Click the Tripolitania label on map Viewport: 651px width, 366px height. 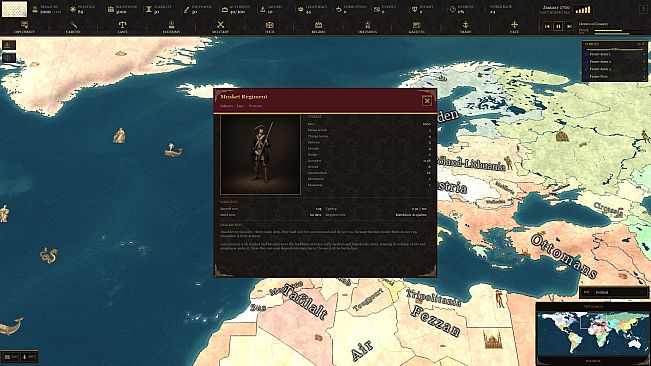433,297
